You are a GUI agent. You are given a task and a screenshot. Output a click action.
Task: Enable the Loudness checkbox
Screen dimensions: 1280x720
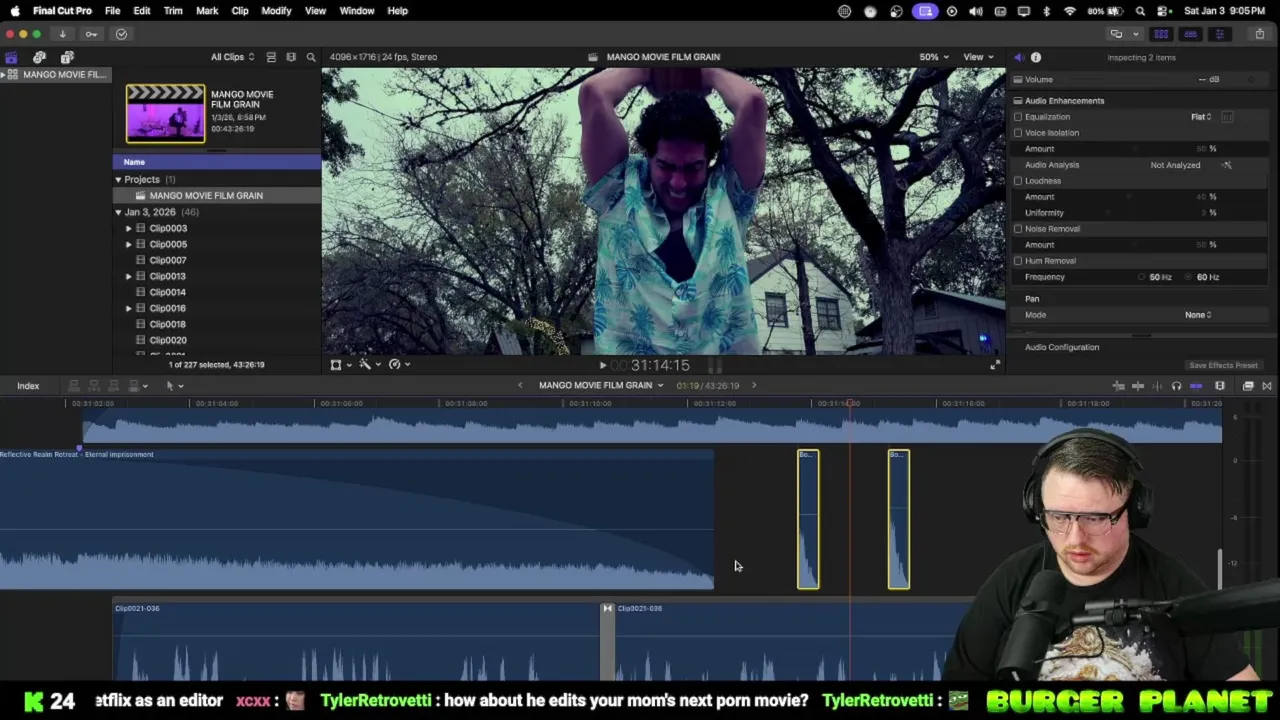tap(1018, 181)
